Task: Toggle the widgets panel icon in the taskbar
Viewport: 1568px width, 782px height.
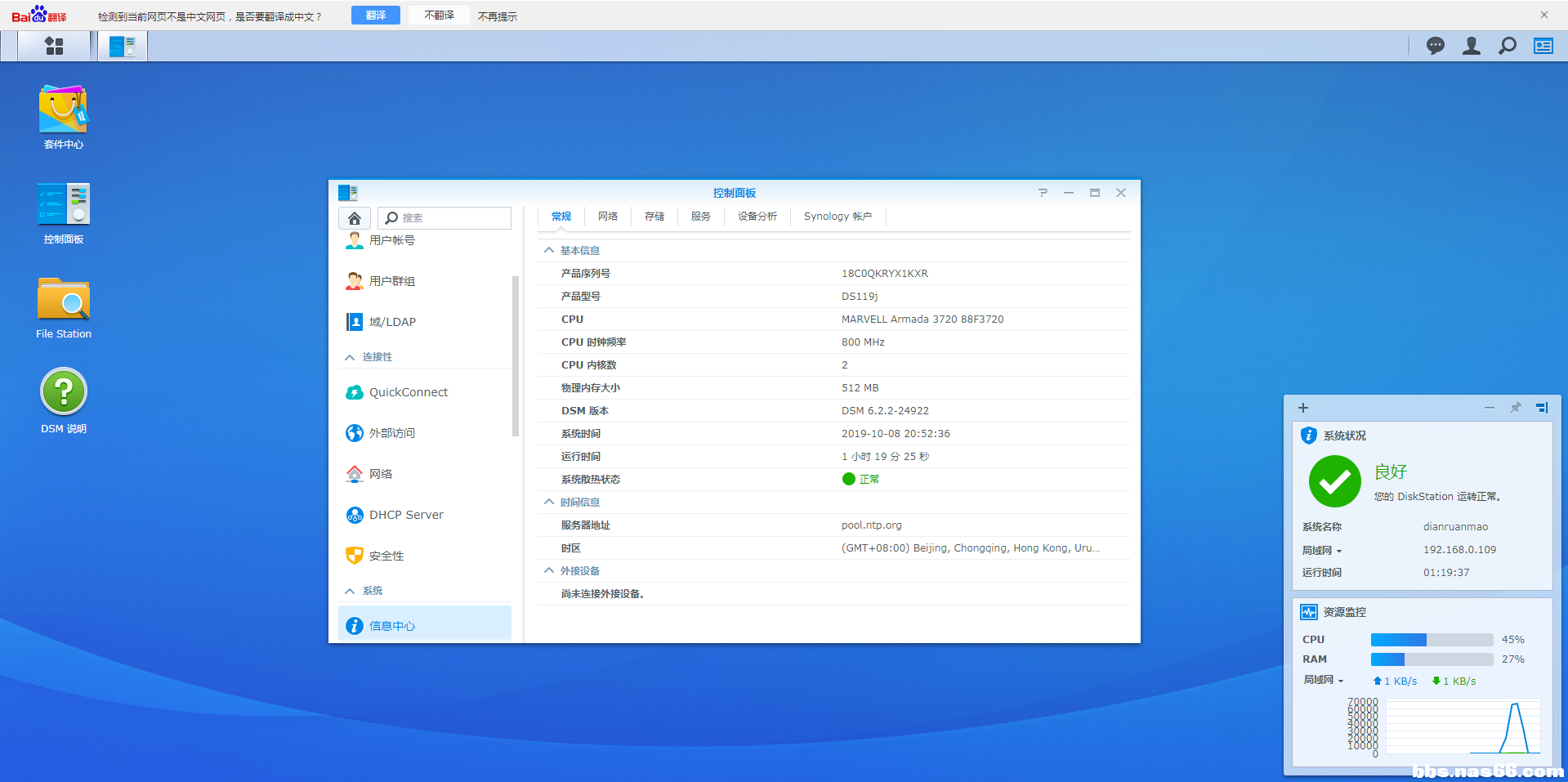Action: click(1543, 46)
